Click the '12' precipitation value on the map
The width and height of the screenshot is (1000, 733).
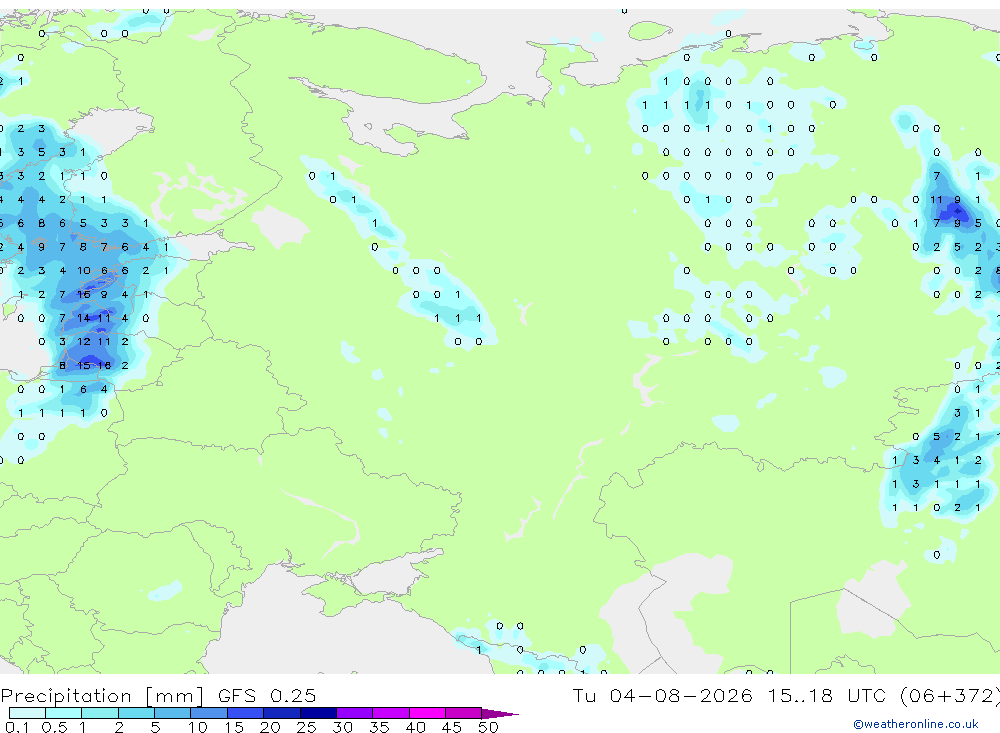tap(84, 341)
